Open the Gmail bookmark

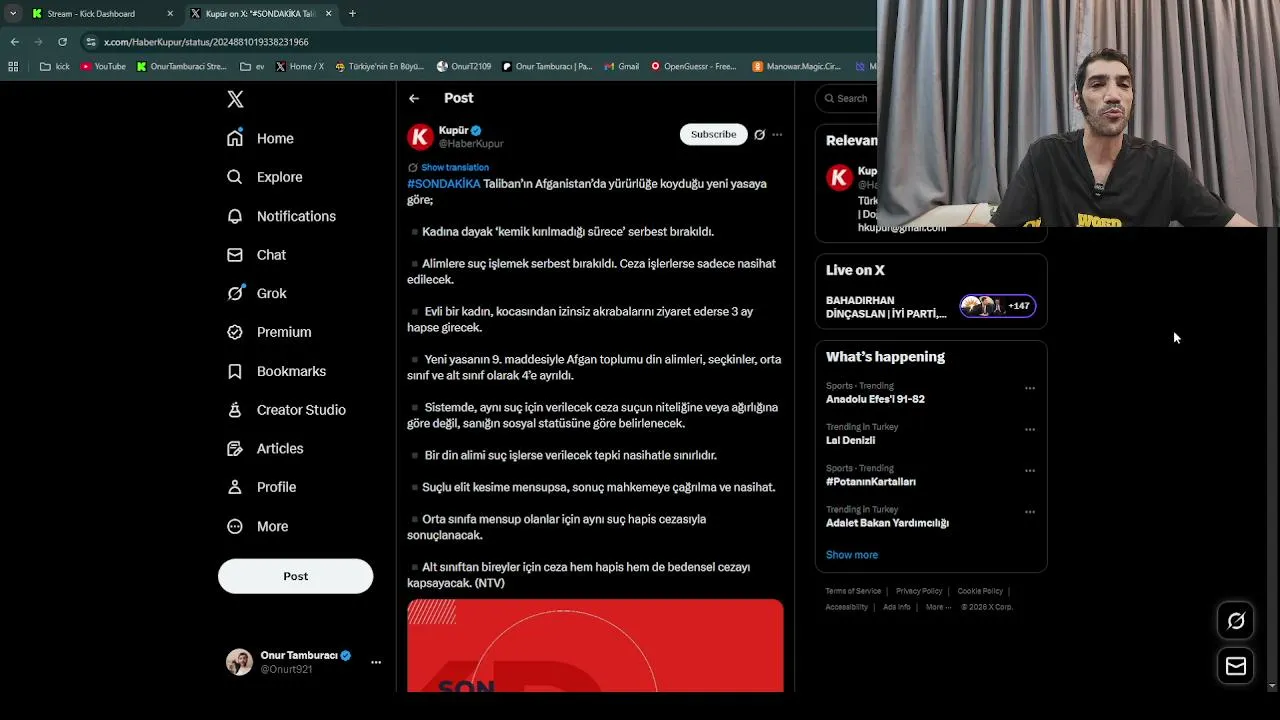[621, 67]
